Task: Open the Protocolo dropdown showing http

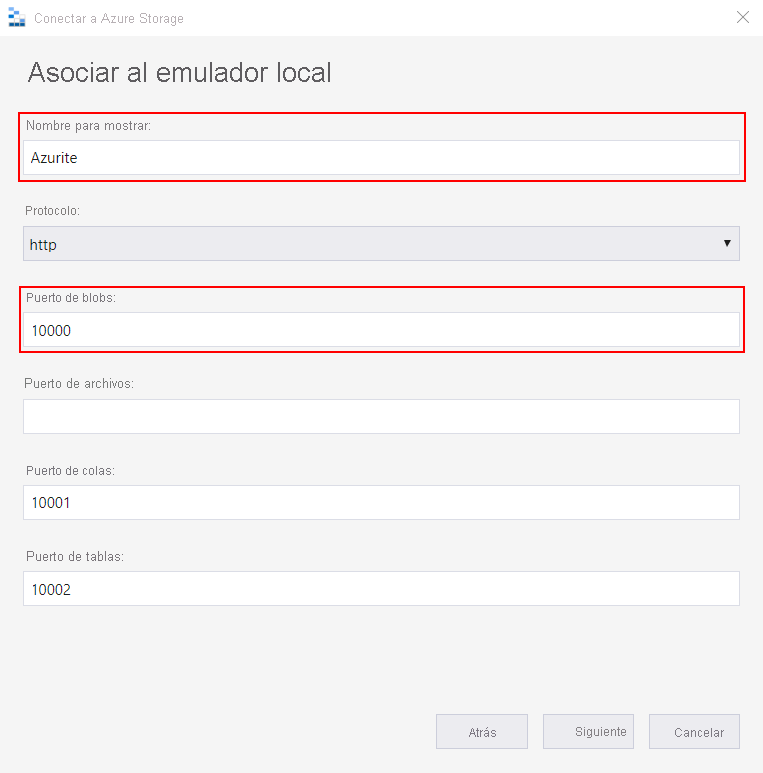Action: [x=381, y=244]
